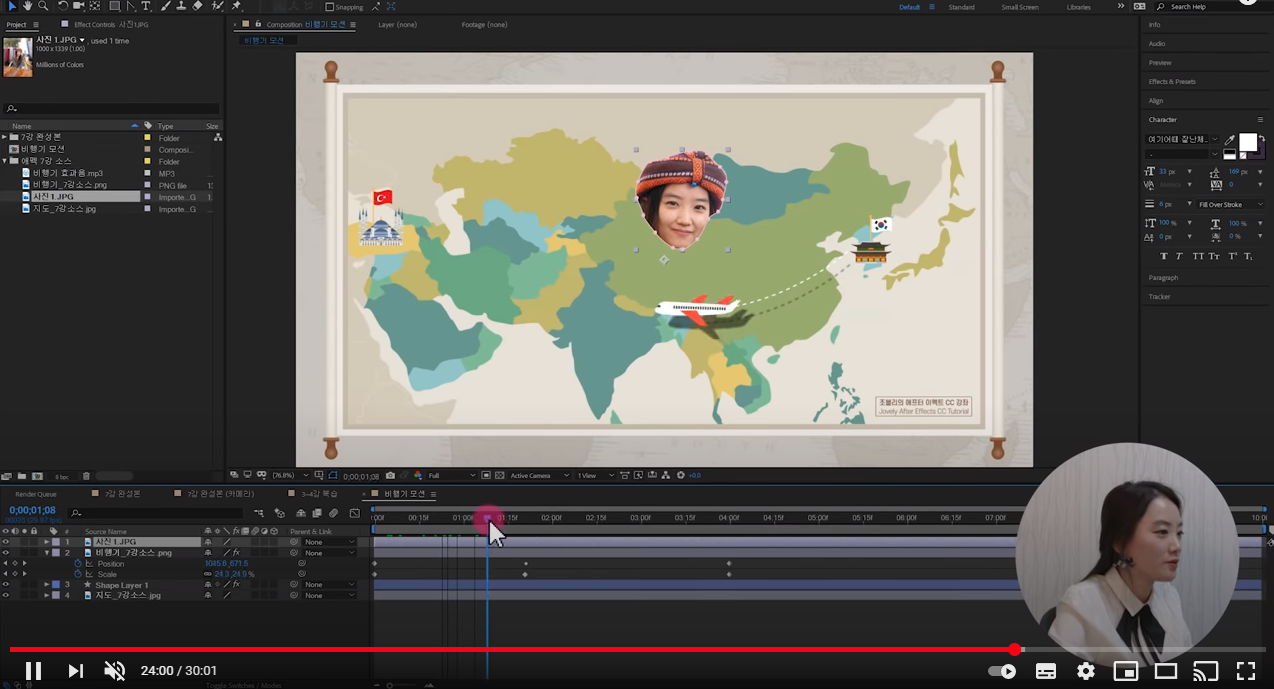Open the Render Queue tab
The image size is (1274, 689).
36,494
